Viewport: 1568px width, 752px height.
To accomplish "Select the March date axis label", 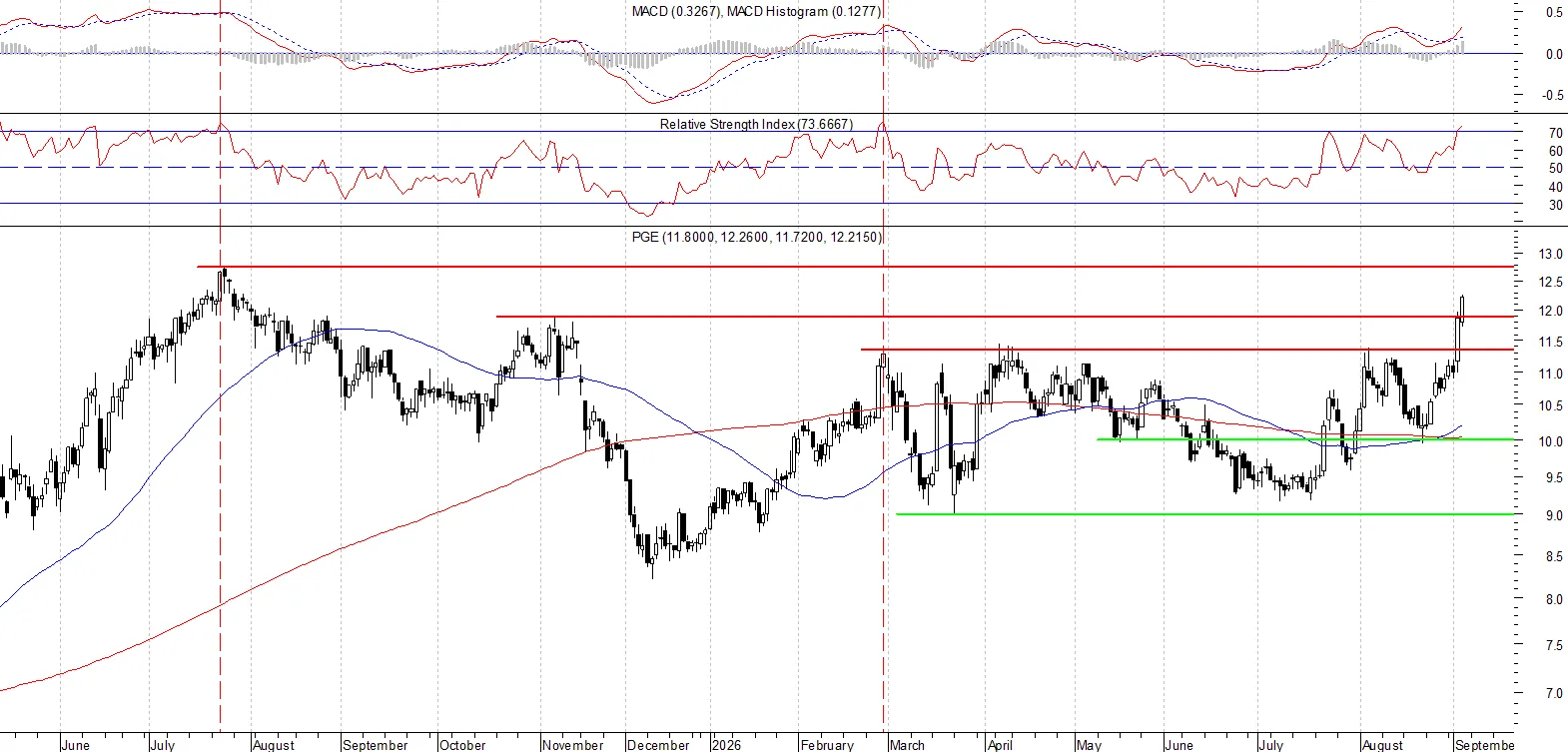I will 907,745.
